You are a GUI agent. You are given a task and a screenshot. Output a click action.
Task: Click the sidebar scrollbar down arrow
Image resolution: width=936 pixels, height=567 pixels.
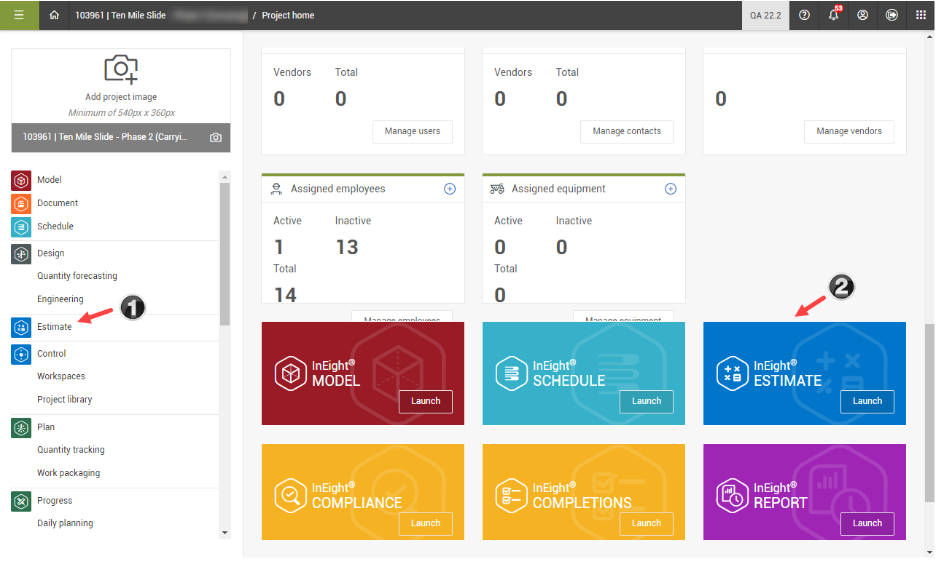click(x=225, y=532)
